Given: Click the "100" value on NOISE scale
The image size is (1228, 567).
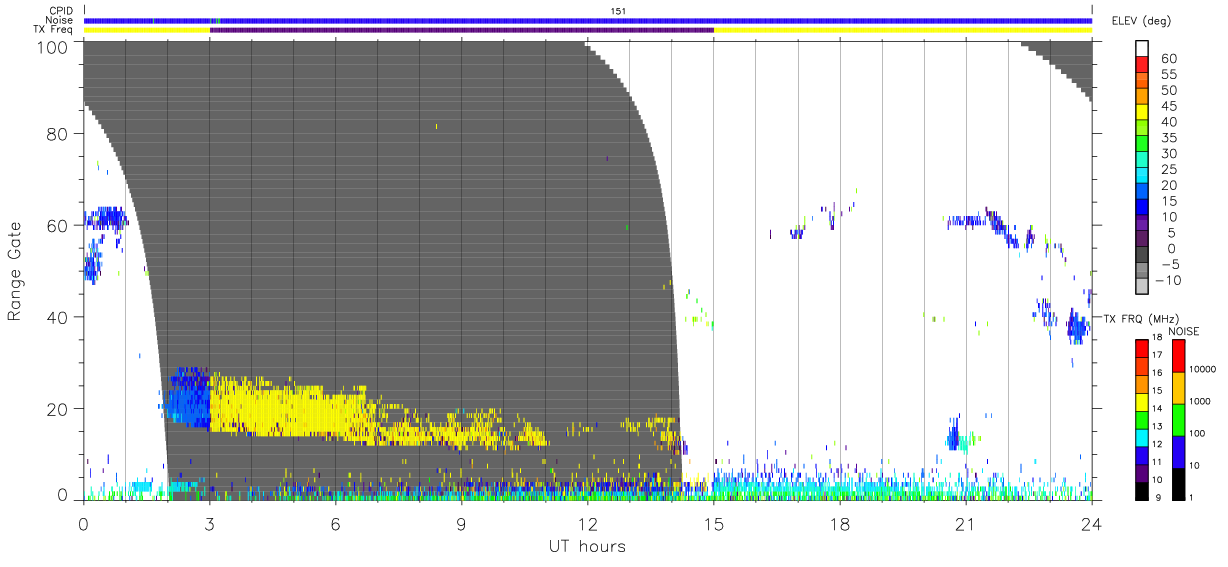Looking at the screenshot, I should [x=1198, y=433].
